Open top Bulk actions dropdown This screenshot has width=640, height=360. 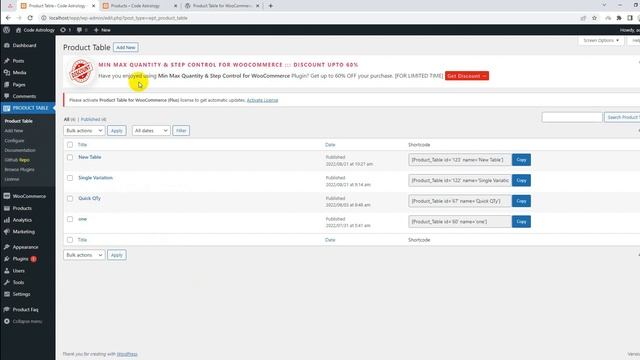(84, 131)
